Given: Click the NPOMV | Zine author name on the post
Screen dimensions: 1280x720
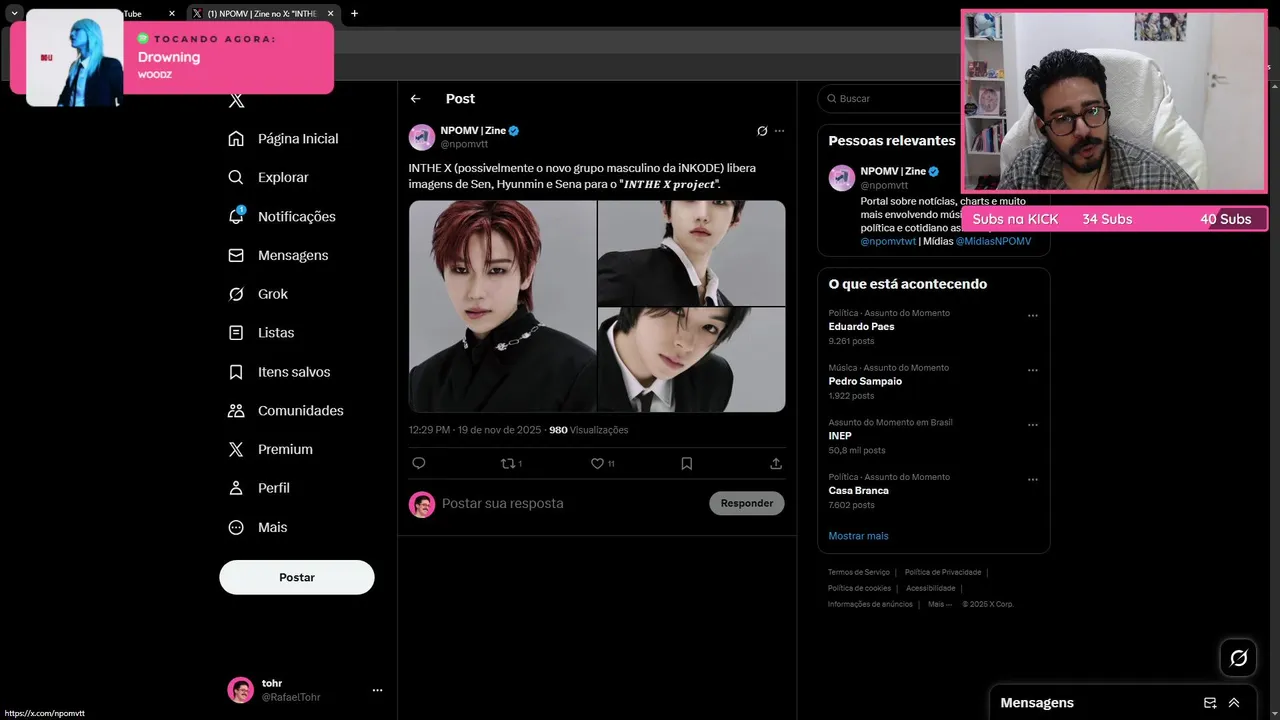Looking at the screenshot, I should click(473, 131).
